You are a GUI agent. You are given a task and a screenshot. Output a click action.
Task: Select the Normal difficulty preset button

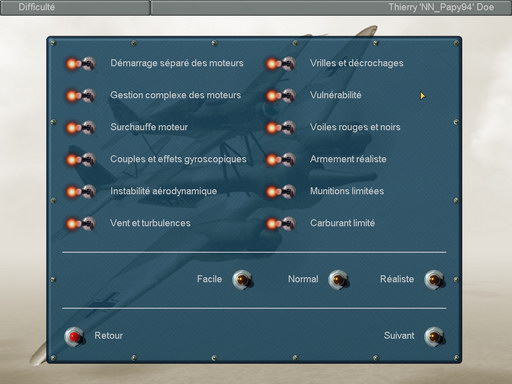pyautogui.click(x=339, y=280)
